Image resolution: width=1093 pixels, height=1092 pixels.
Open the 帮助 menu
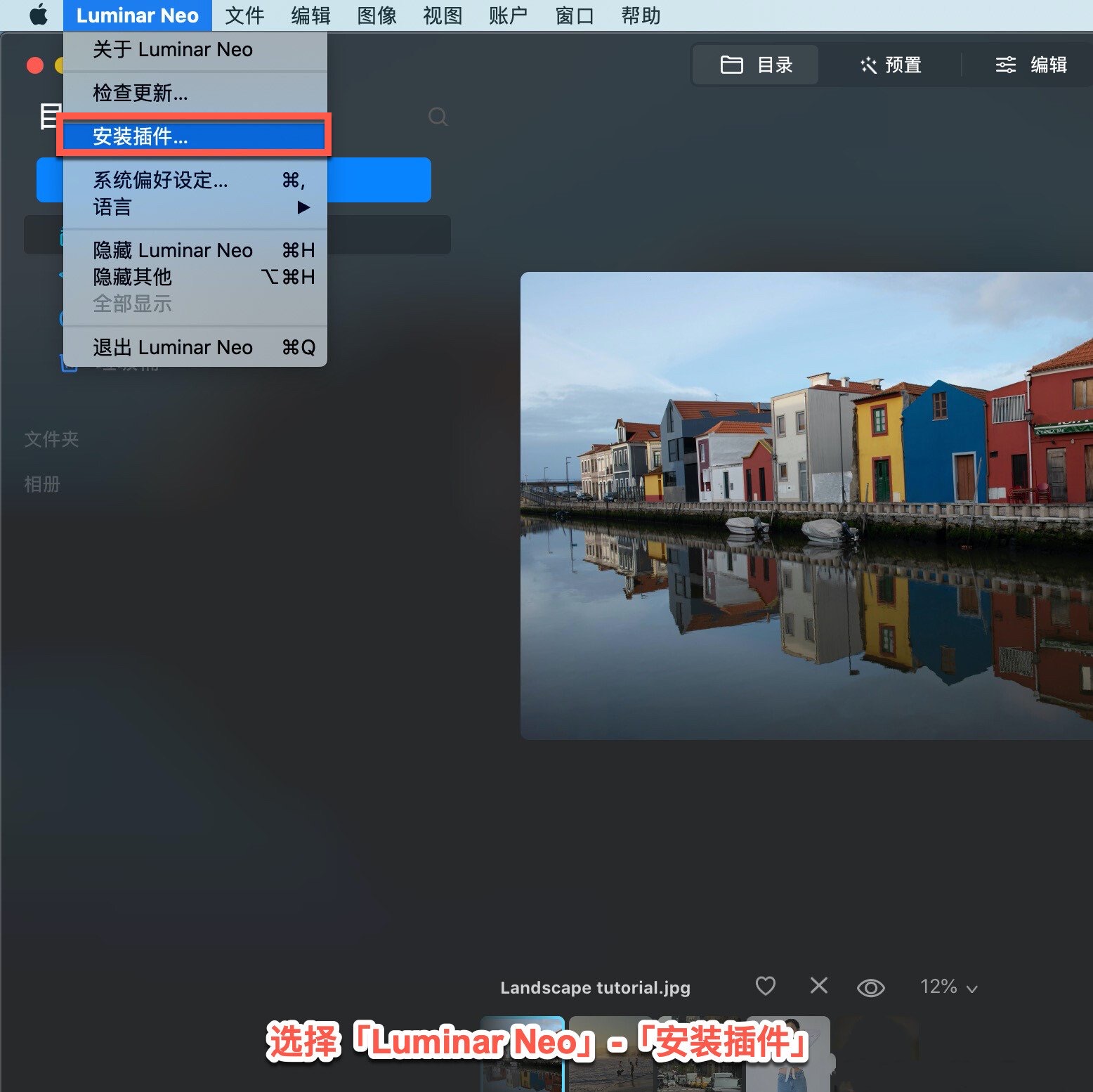(x=641, y=15)
